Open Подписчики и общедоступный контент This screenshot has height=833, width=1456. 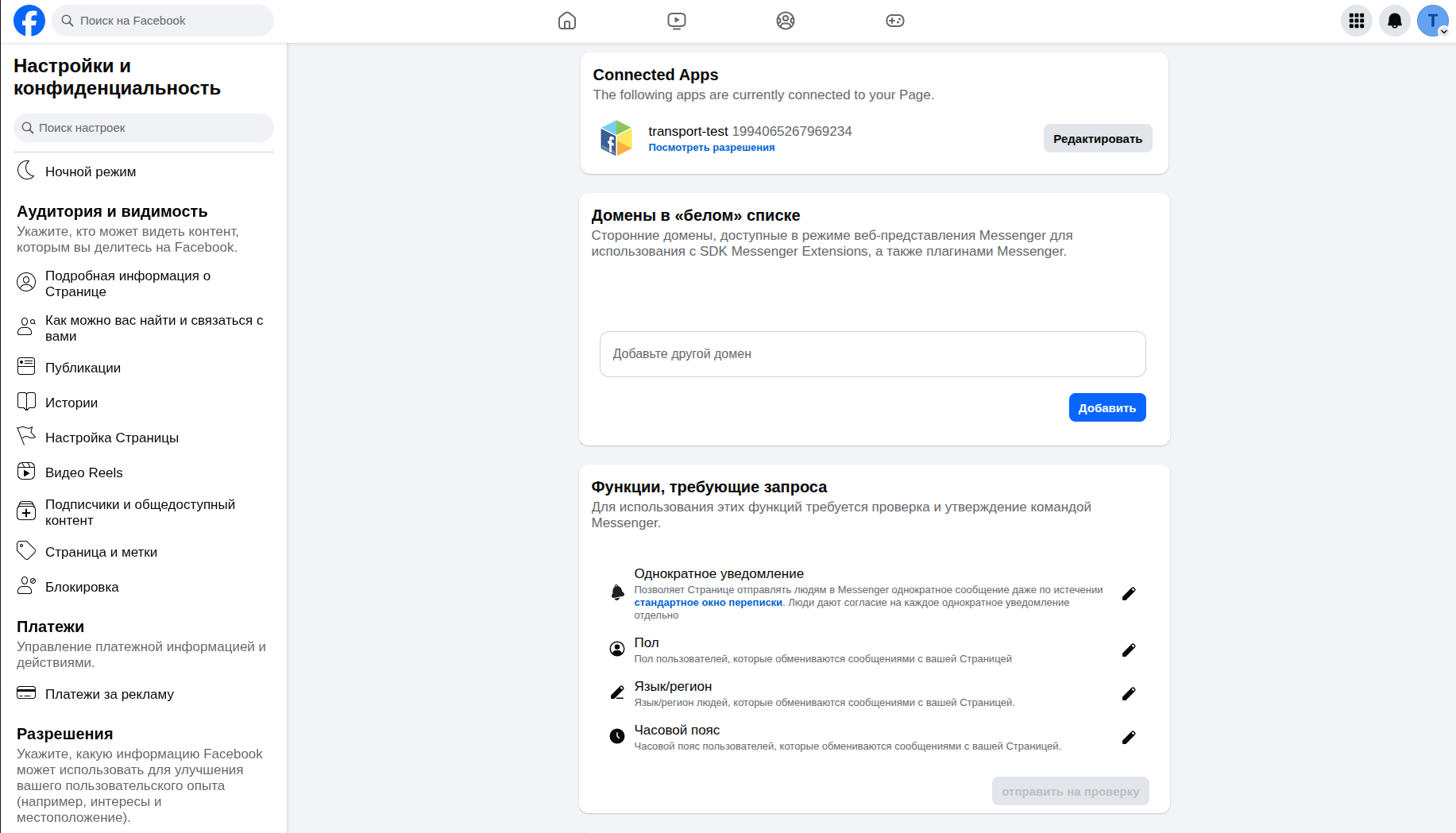tap(144, 512)
